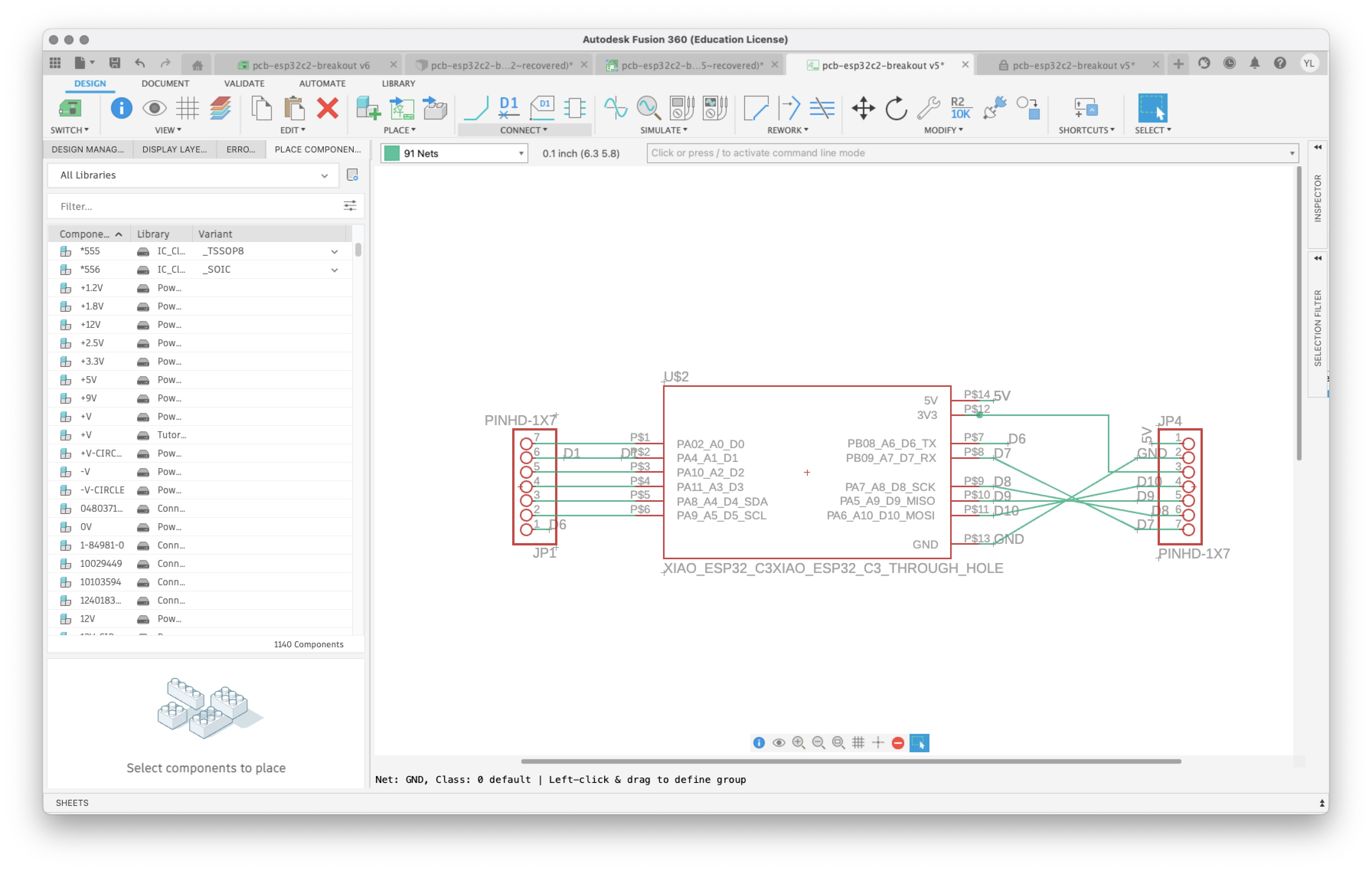The image size is (1372, 871).
Task: Open the Help question mark icon
Action: (1280, 63)
